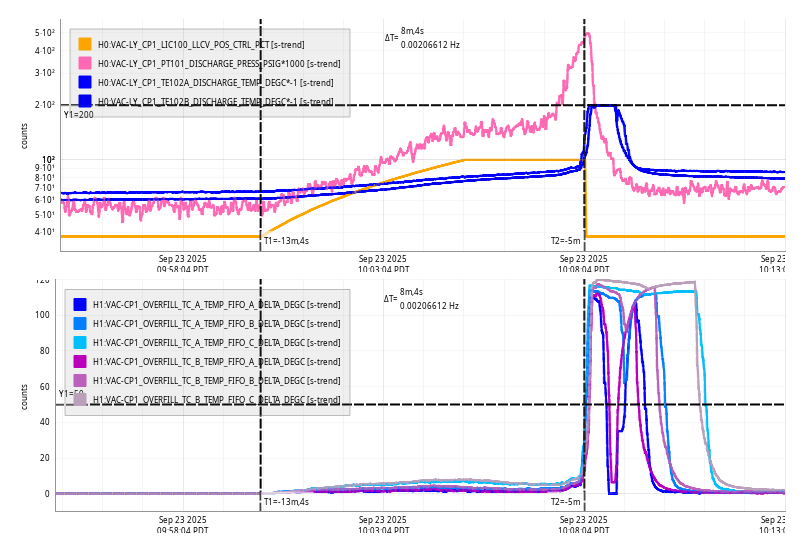Click the pink PT101_DISCHARGE_PRESS legend swatch

click(85, 63)
